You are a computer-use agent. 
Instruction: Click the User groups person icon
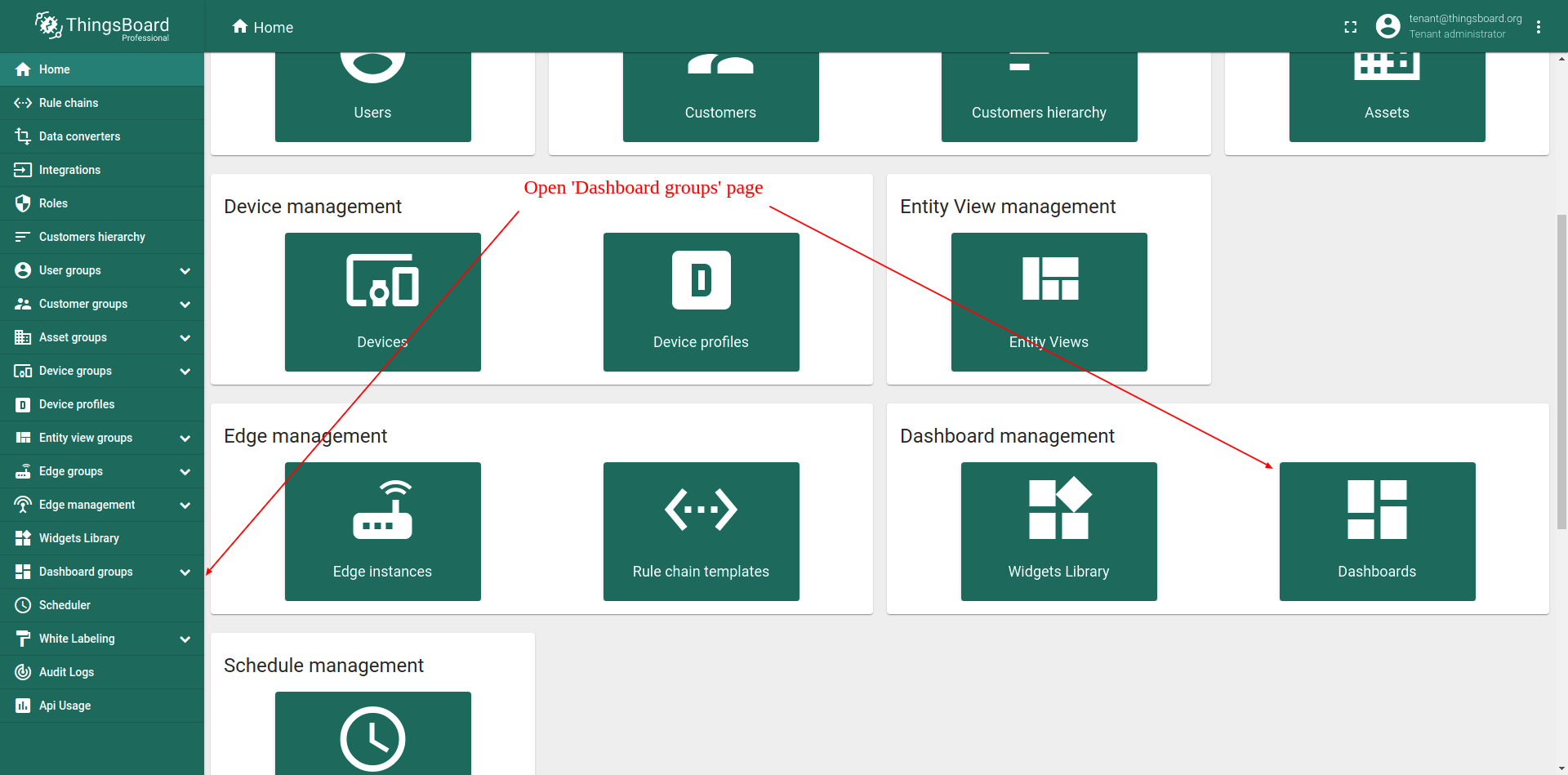[x=23, y=270]
